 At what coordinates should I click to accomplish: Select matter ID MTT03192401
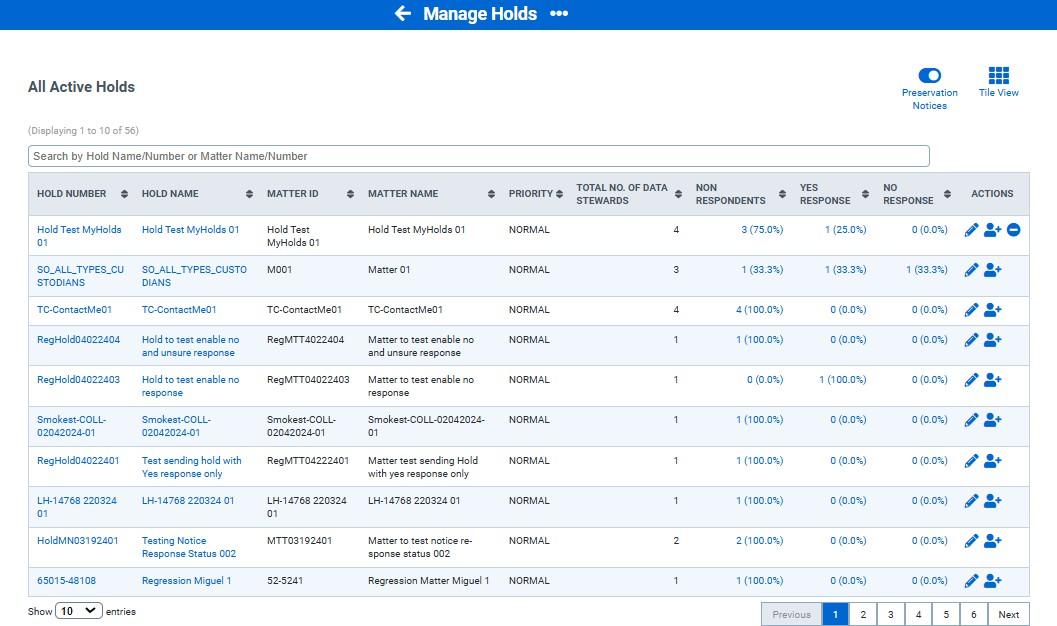(299, 540)
